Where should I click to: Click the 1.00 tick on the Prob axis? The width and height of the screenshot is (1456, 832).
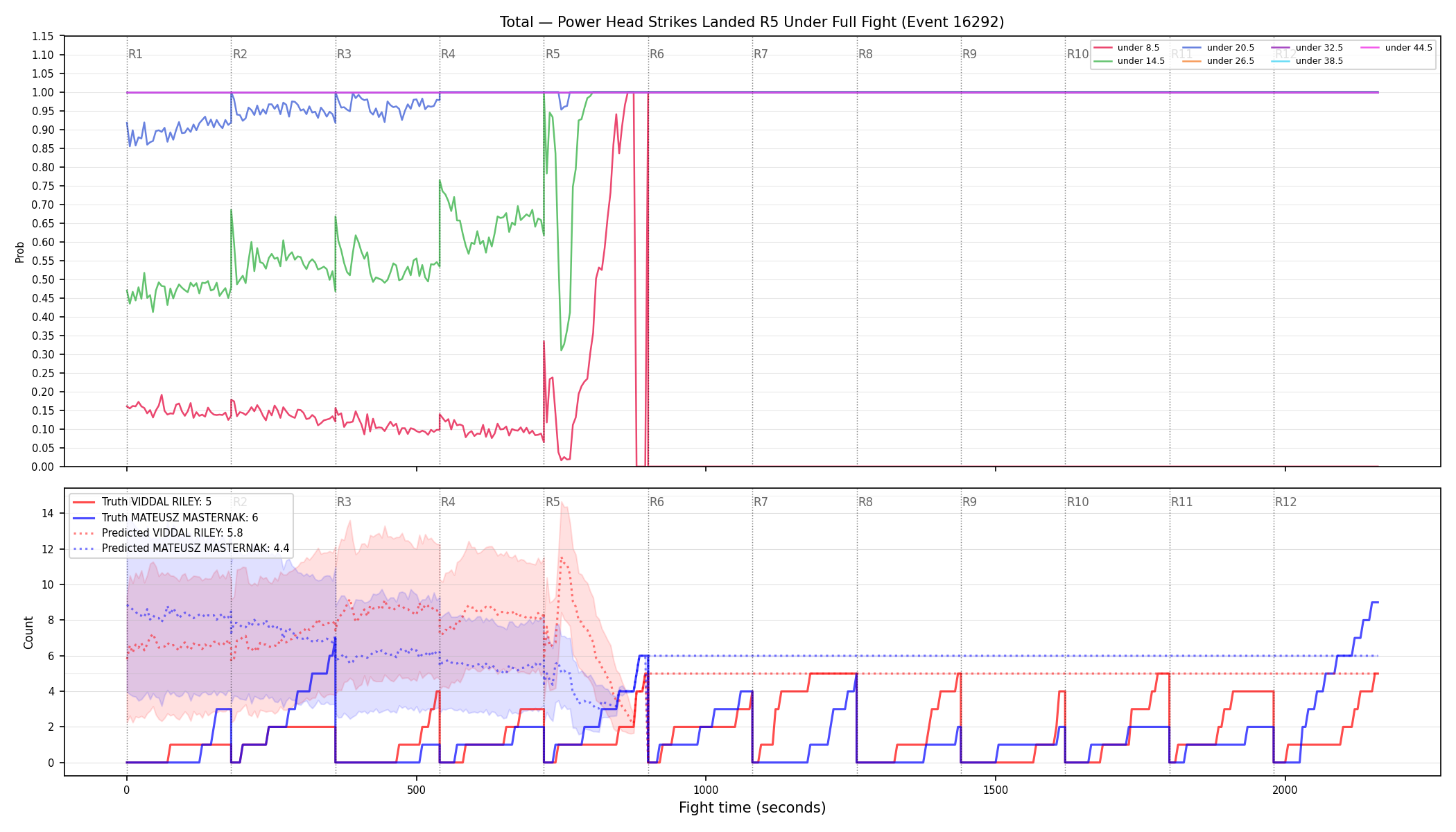[x=43, y=92]
